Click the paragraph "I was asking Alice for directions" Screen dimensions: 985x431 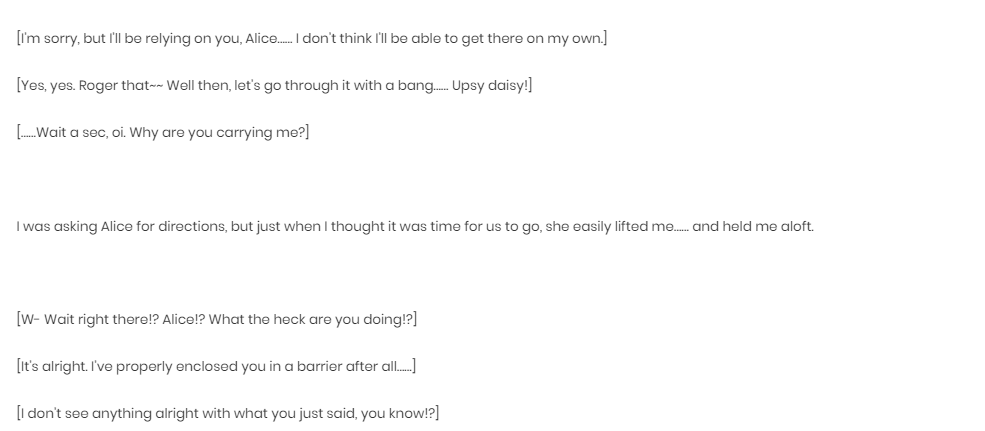click(x=415, y=226)
